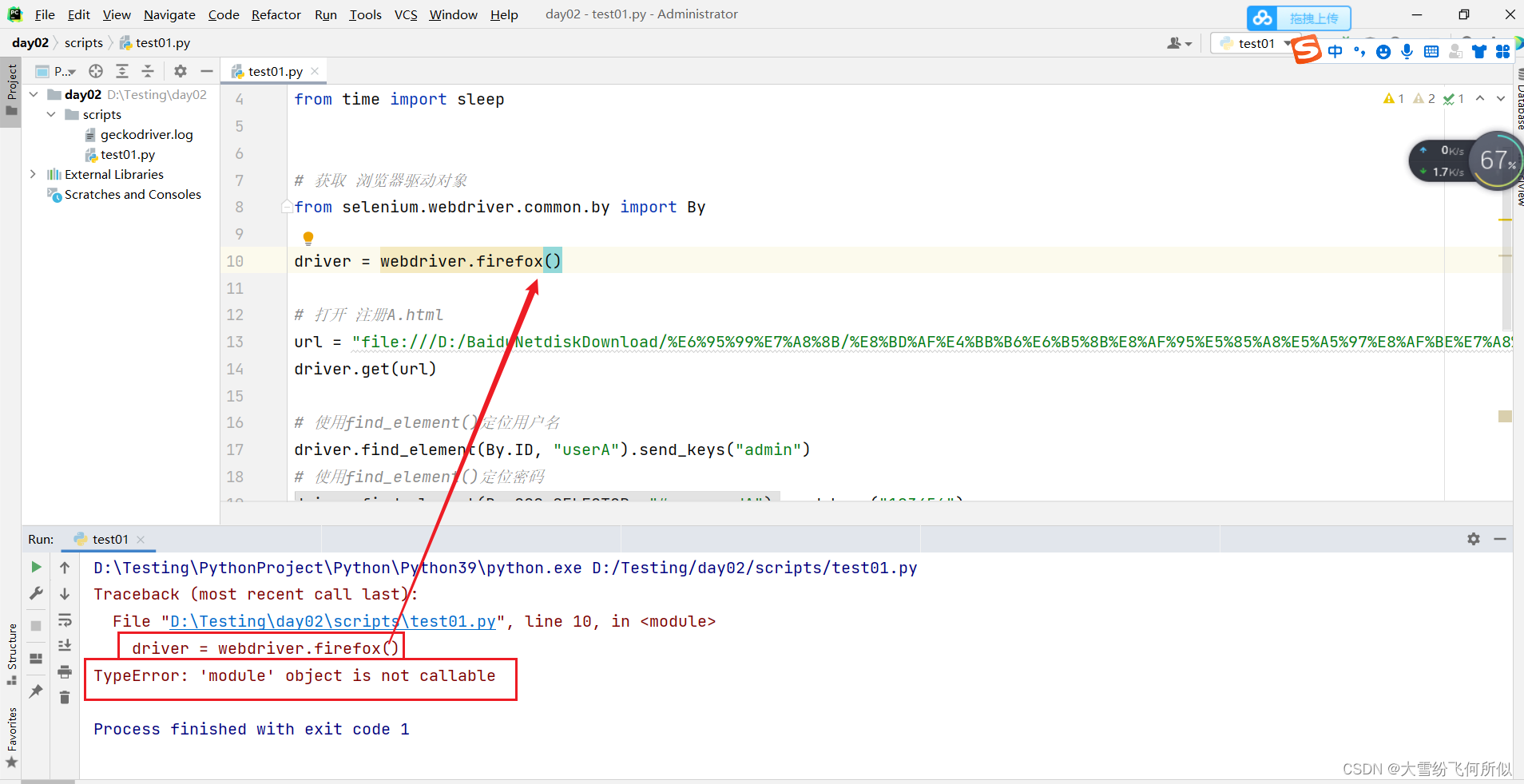Collapse all in Project tree
1524x784 pixels.
[x=148, y=71]
